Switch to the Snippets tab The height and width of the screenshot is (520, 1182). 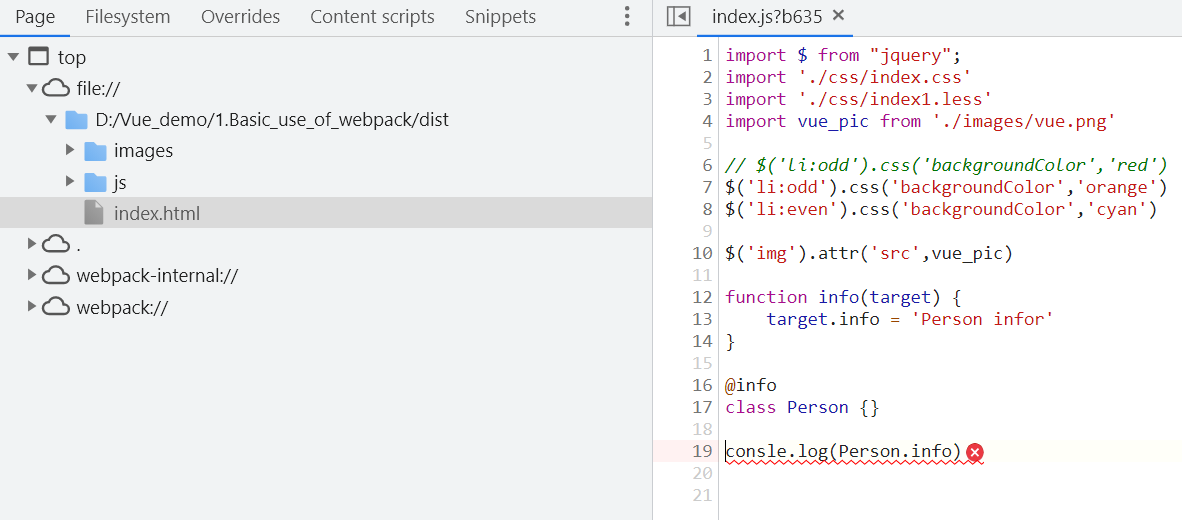point(500,17)
